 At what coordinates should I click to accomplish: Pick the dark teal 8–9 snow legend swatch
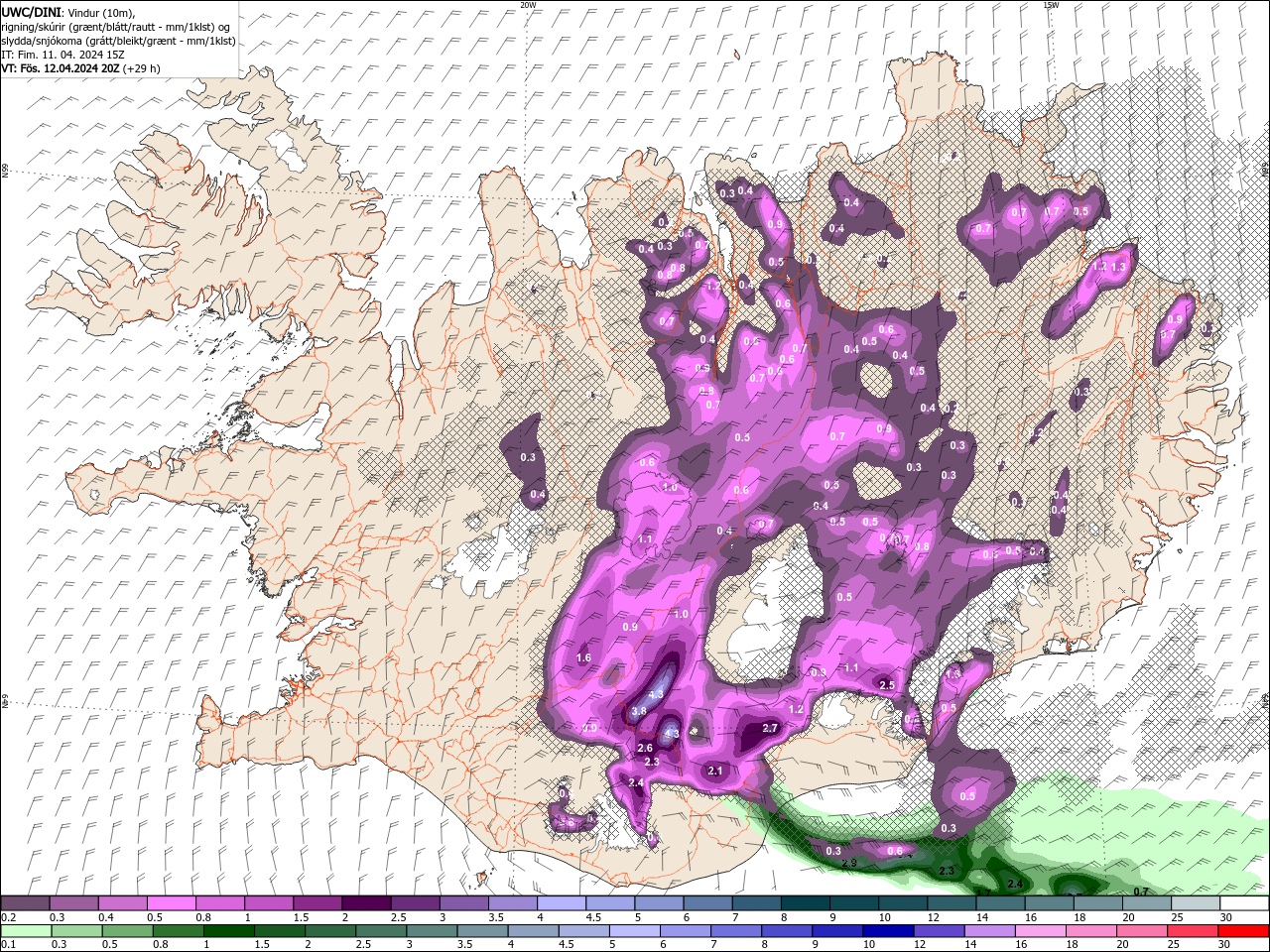coord(804,903)
